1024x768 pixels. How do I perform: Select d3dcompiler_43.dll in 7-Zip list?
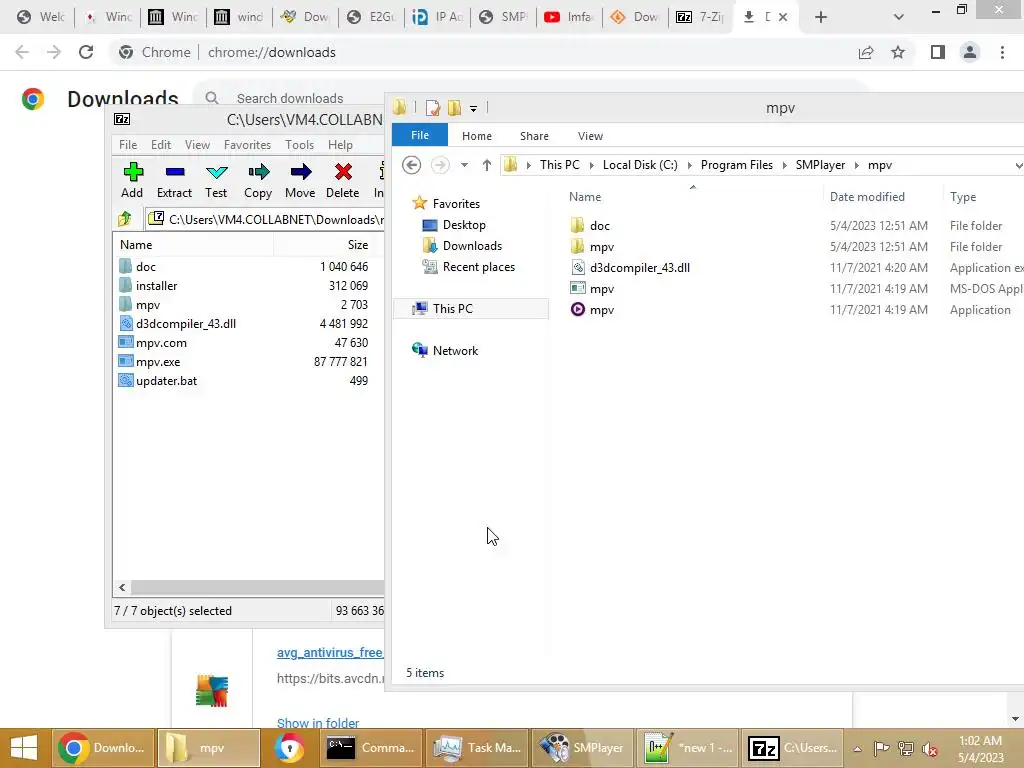[185, 323]
